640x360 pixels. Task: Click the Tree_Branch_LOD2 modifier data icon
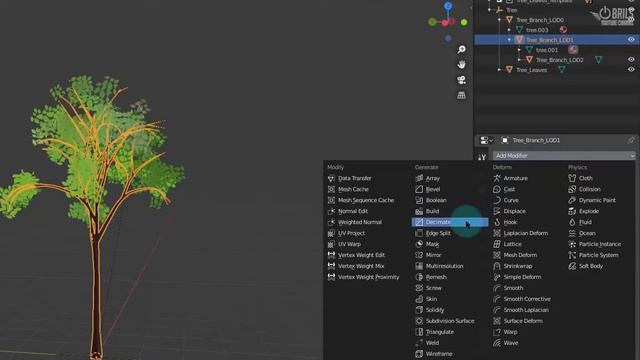click(x=598, y=60)
